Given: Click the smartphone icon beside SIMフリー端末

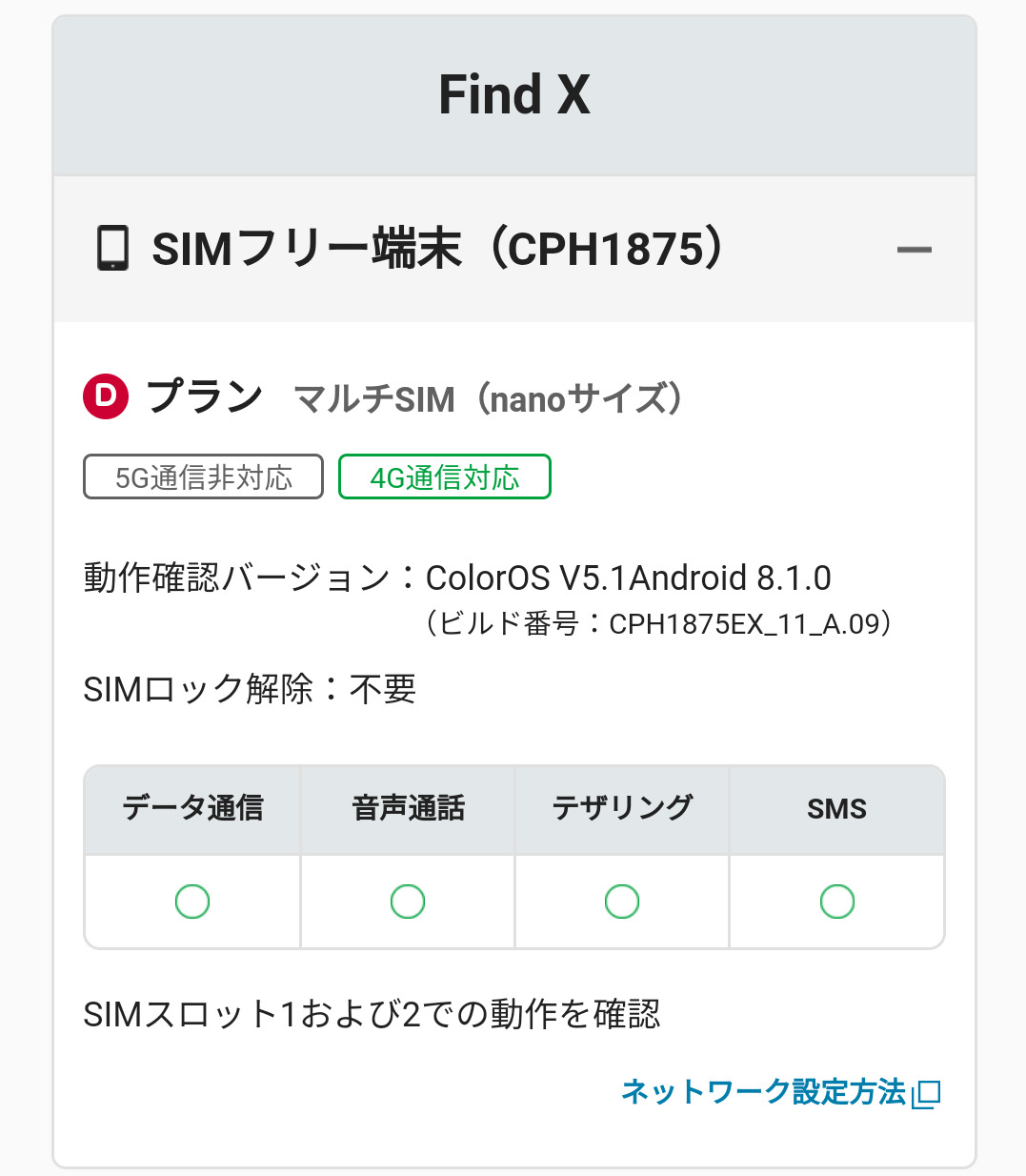Looking at the screenshot, I should tap(113, 248).
